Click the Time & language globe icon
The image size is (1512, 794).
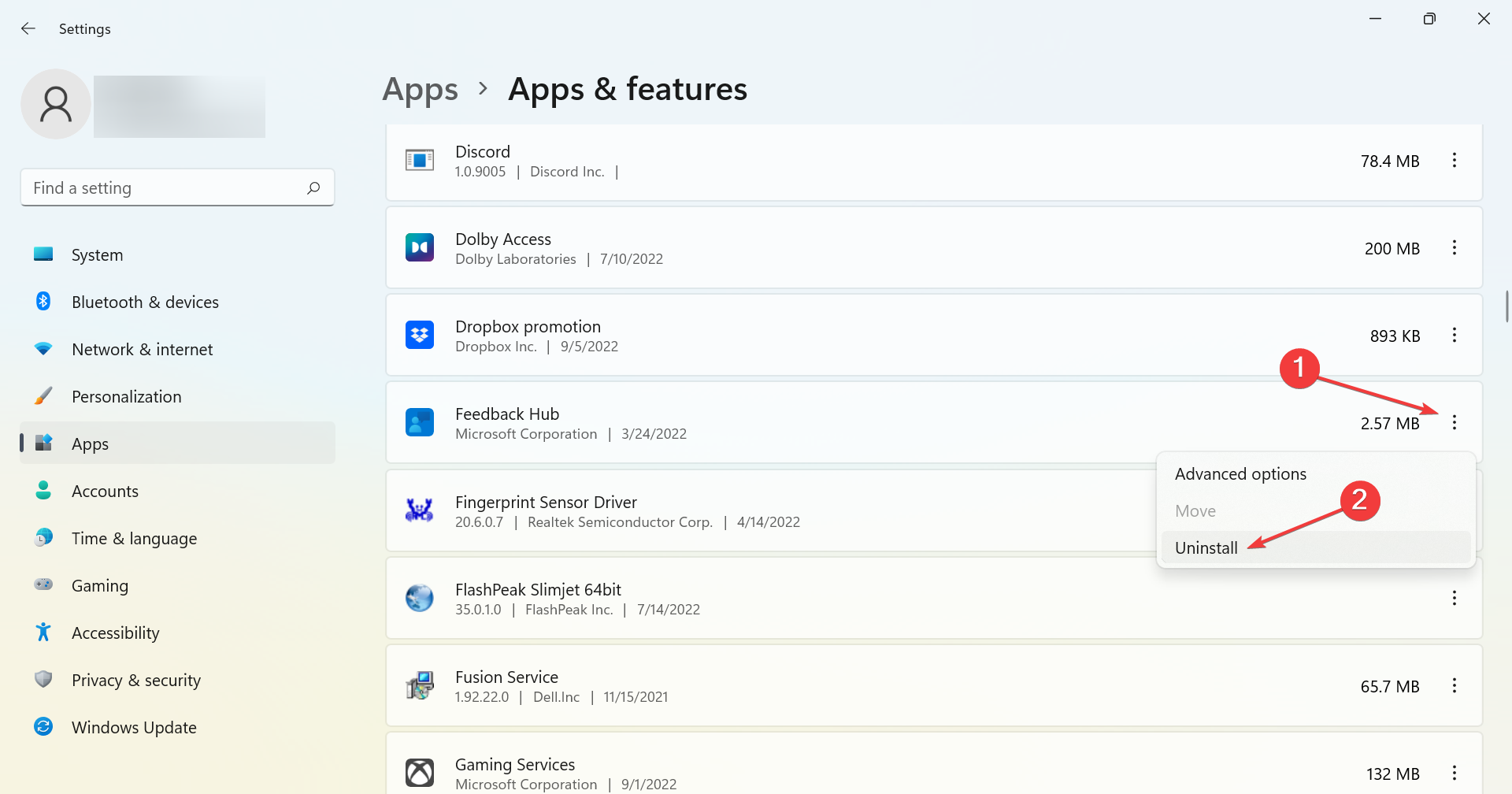43,538
